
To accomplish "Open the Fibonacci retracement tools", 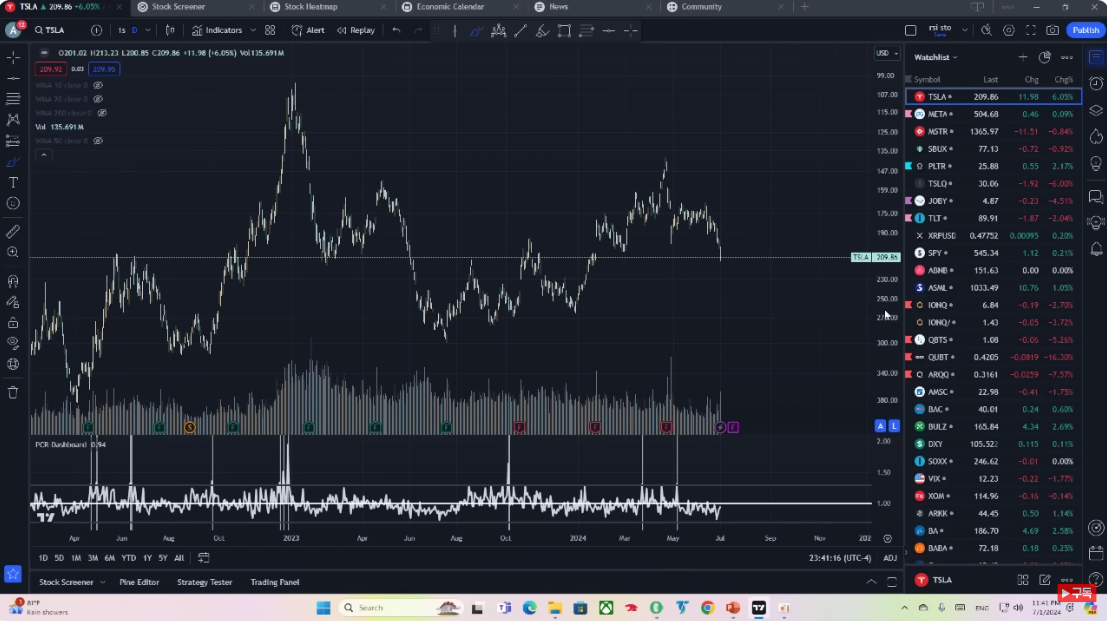I will 13,99.
